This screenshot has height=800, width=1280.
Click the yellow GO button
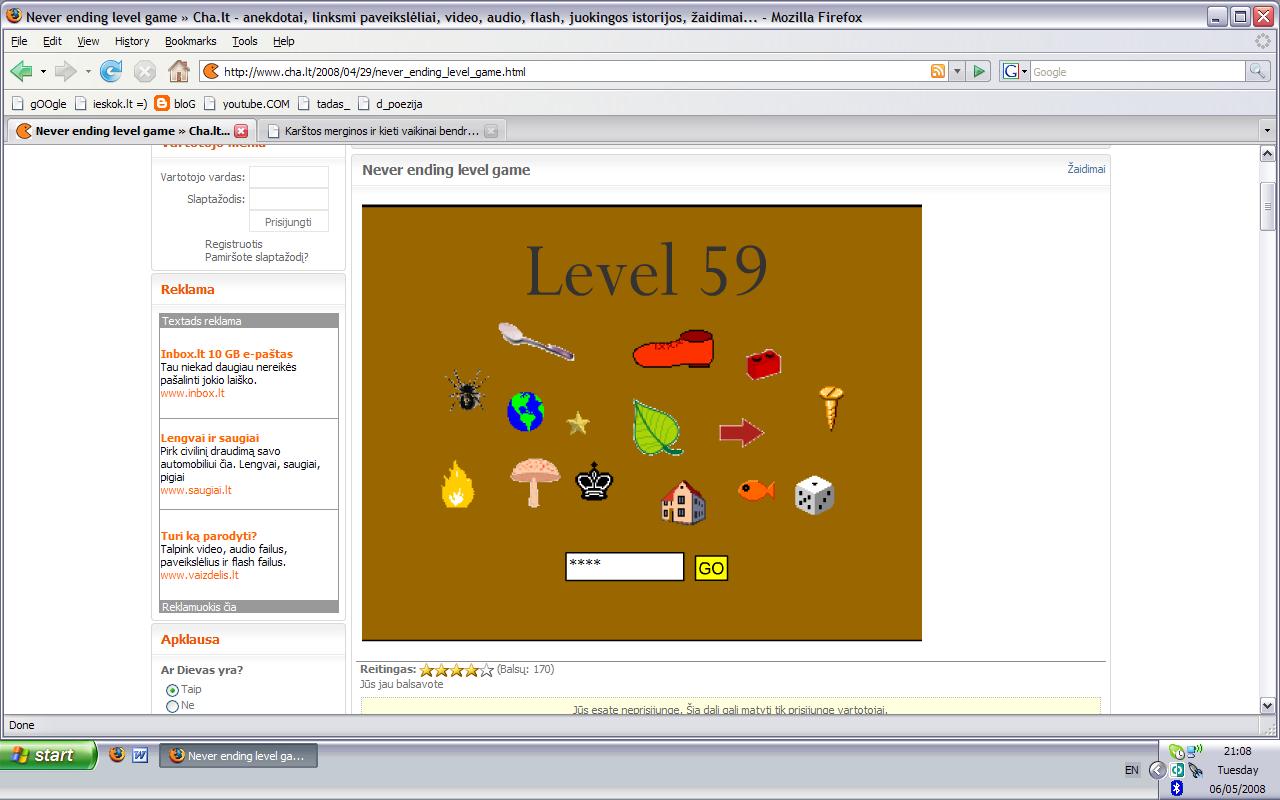pyautogui.click(x=711, y=568)
